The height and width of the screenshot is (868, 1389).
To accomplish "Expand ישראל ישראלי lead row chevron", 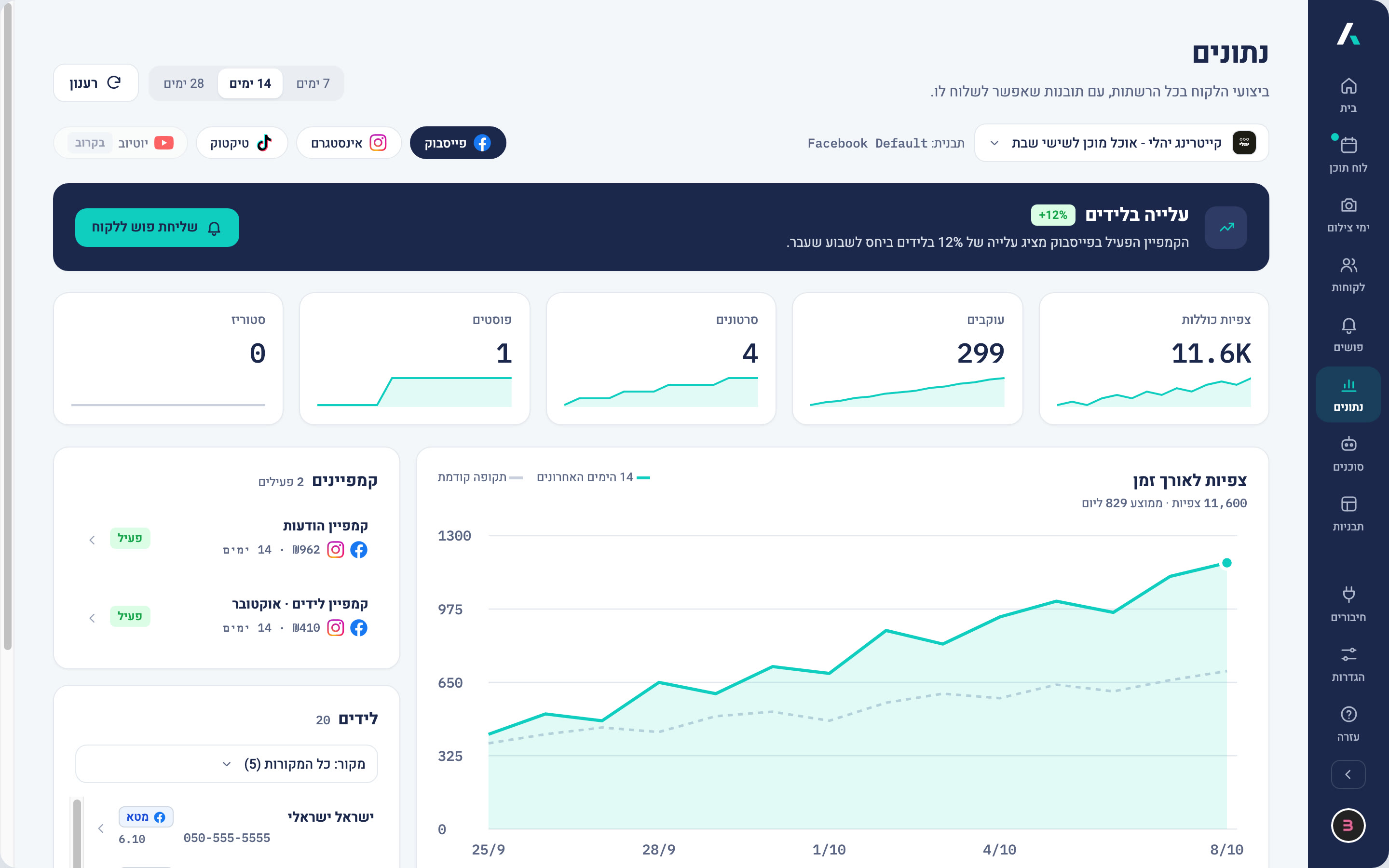I will pyautogui.click(x=101, y=828).
